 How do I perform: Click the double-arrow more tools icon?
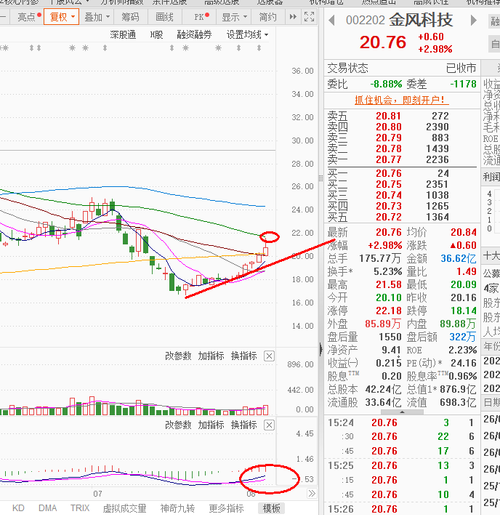(x=293, y=17)
